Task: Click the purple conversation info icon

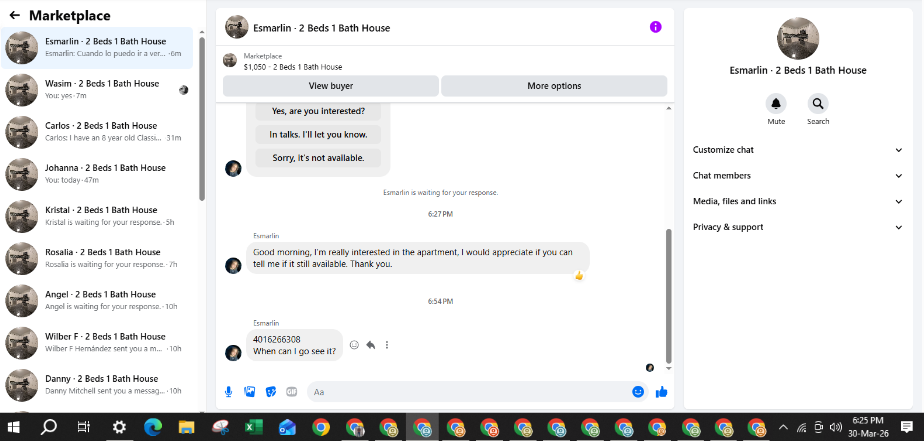Action: coord(655,27)
